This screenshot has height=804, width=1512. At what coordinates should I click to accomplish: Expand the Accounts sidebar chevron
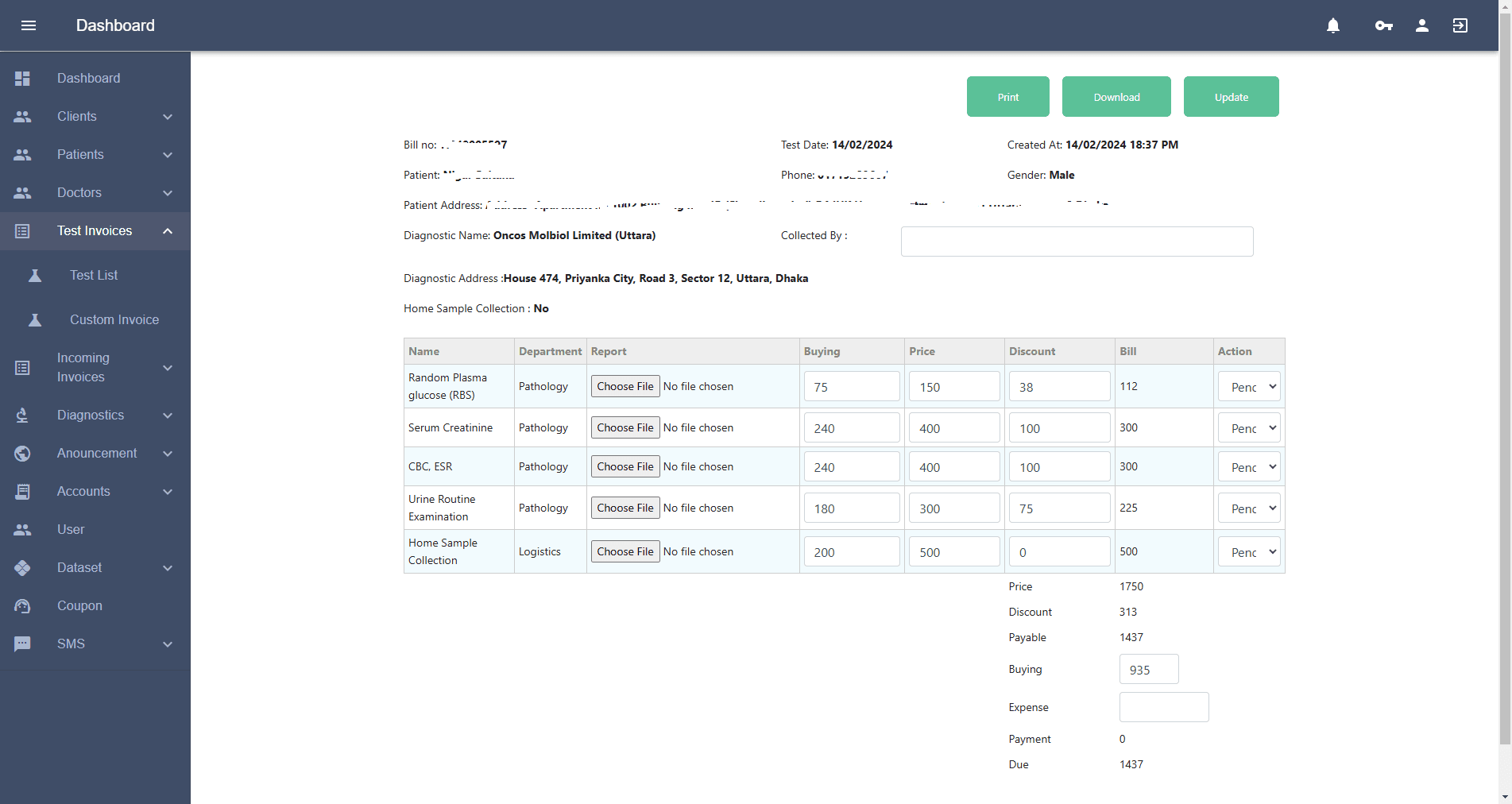(168, 492)
